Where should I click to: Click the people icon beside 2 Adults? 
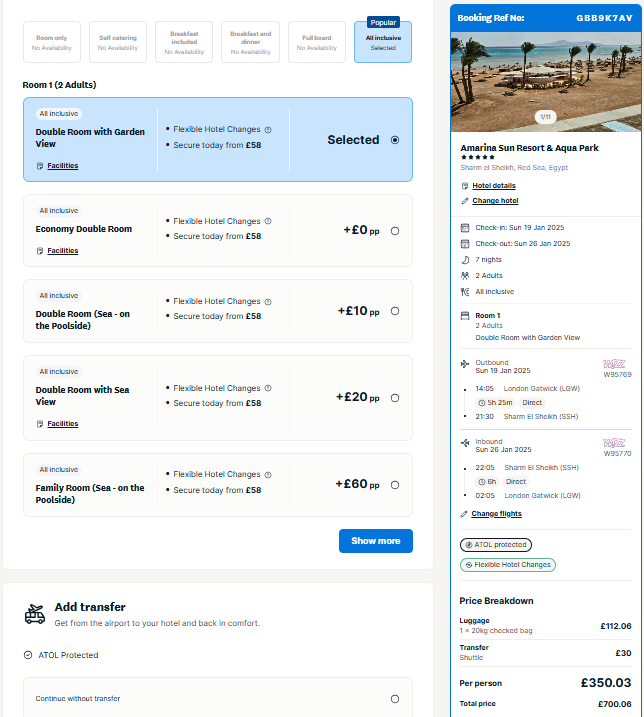click(465, 276)
